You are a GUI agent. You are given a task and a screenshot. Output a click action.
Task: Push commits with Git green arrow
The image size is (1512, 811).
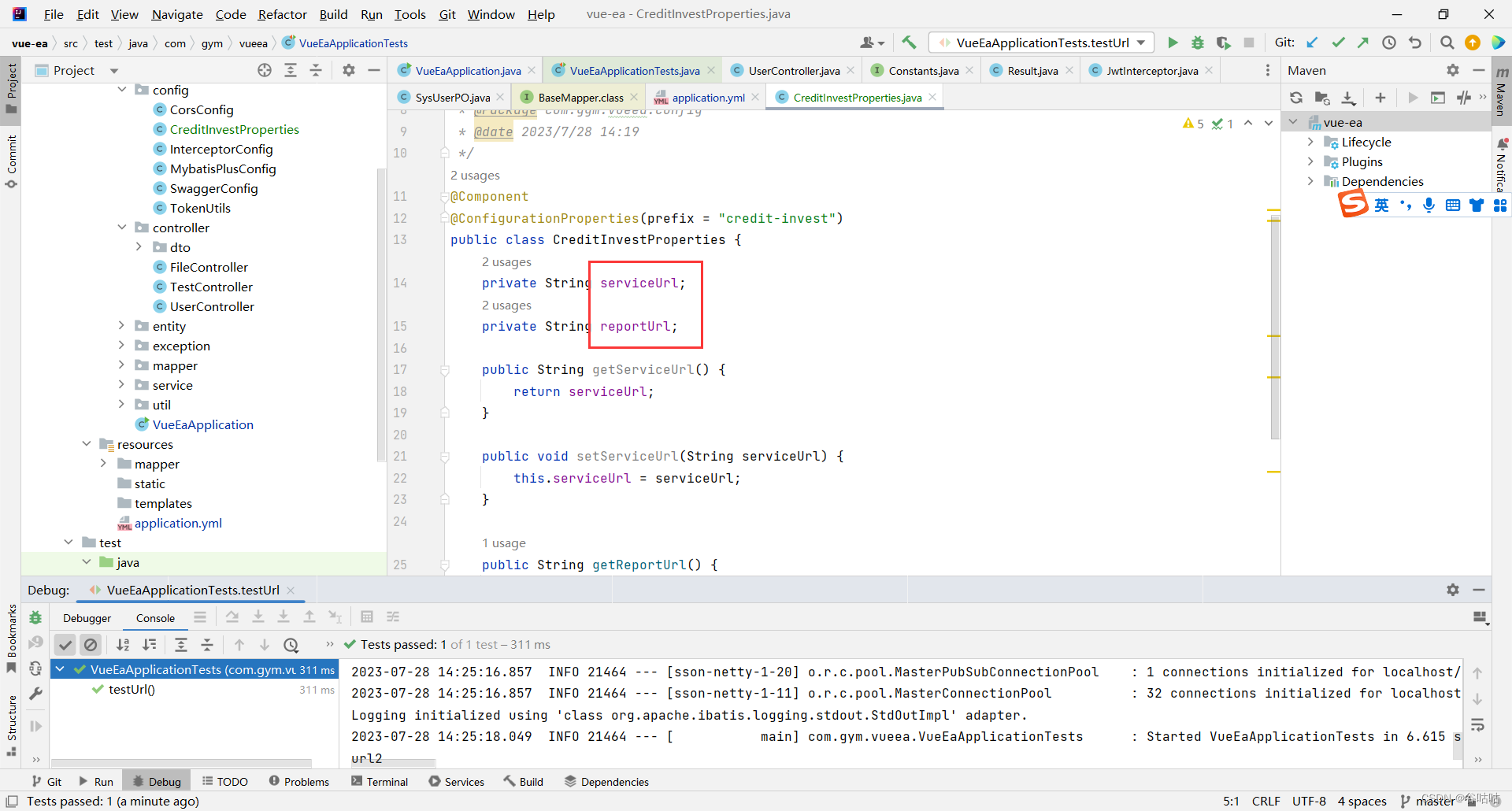pos(1363,43)
